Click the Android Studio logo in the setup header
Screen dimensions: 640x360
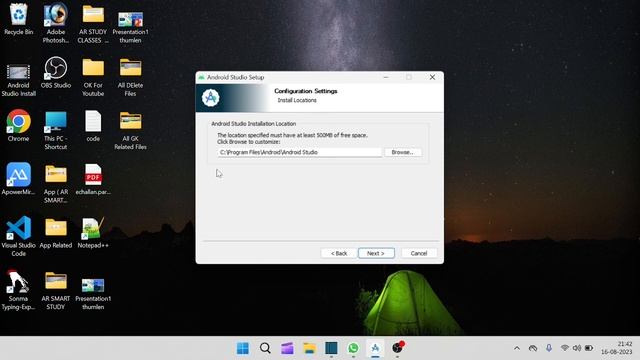[211, 98]
